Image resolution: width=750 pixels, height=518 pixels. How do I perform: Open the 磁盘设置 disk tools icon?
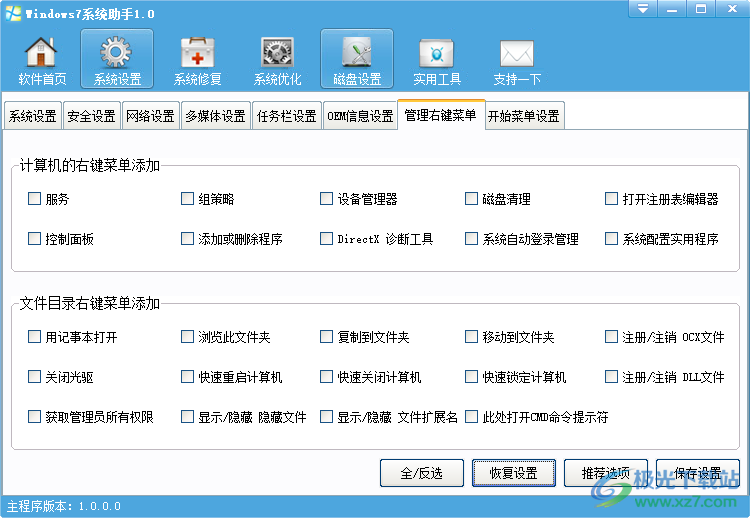(357, 59)
